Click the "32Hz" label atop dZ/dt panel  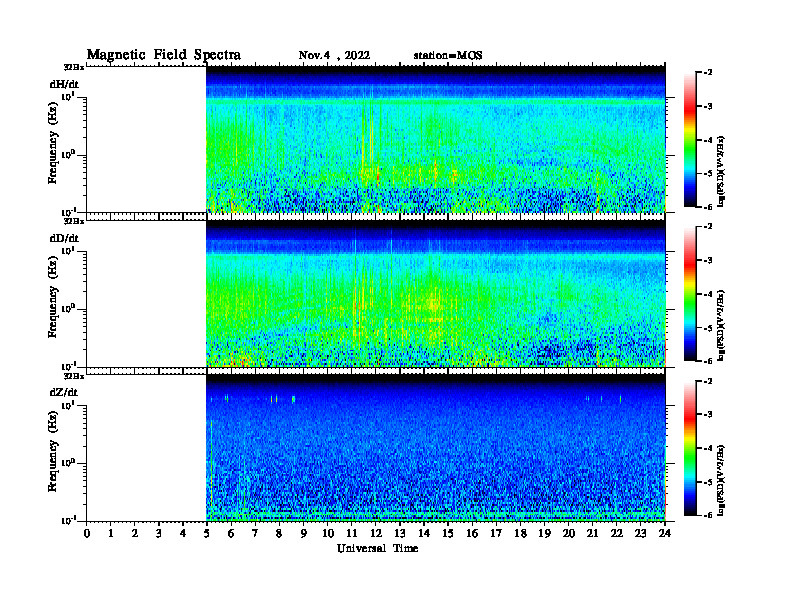click(x=74, y=376)
